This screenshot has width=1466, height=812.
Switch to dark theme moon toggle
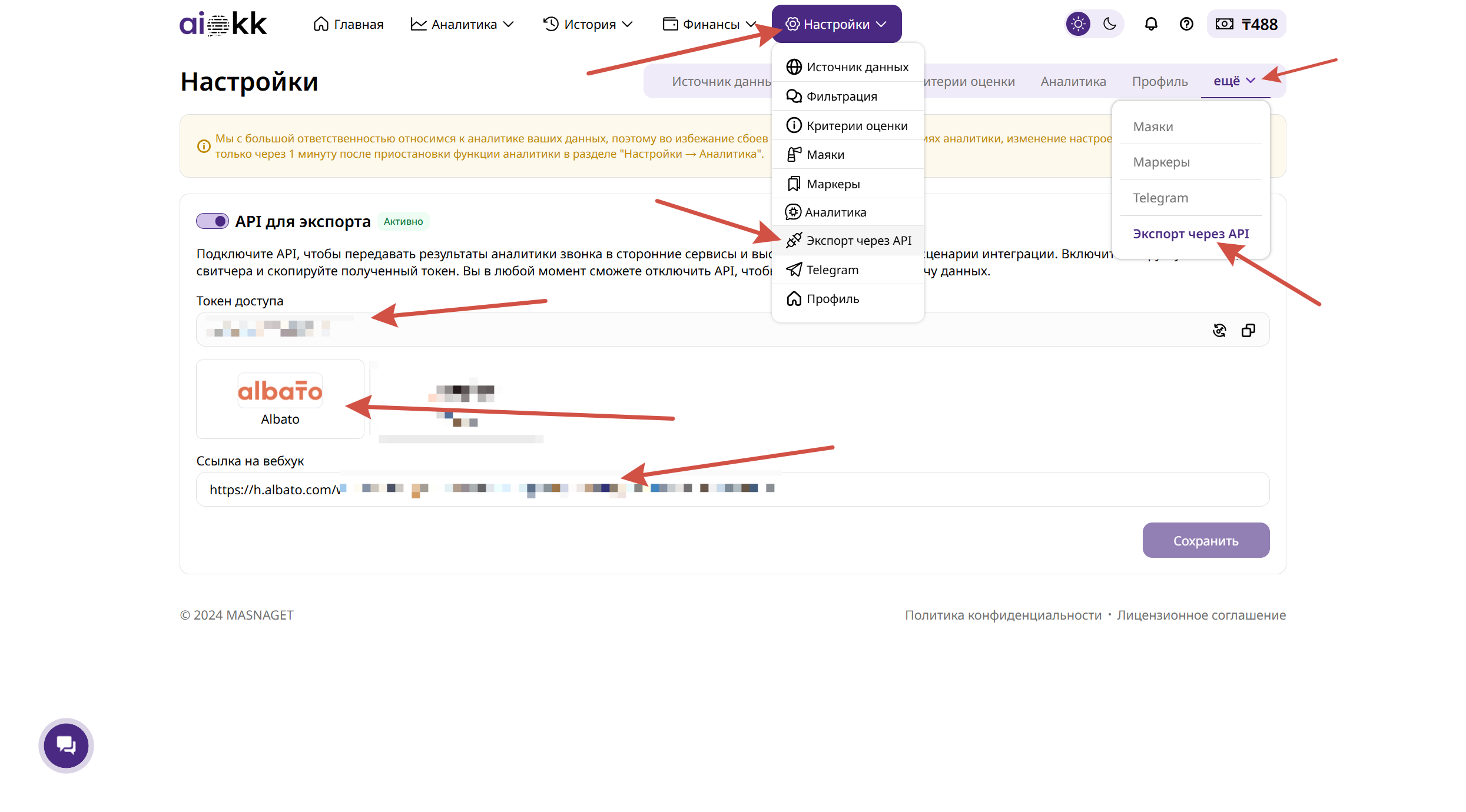pos(1110,24)
